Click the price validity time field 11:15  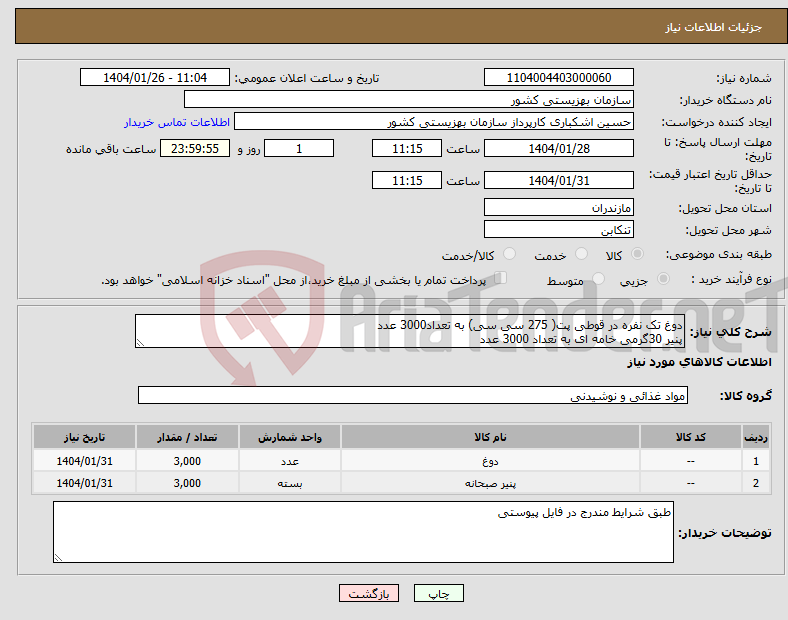click(x=407, y=180)
